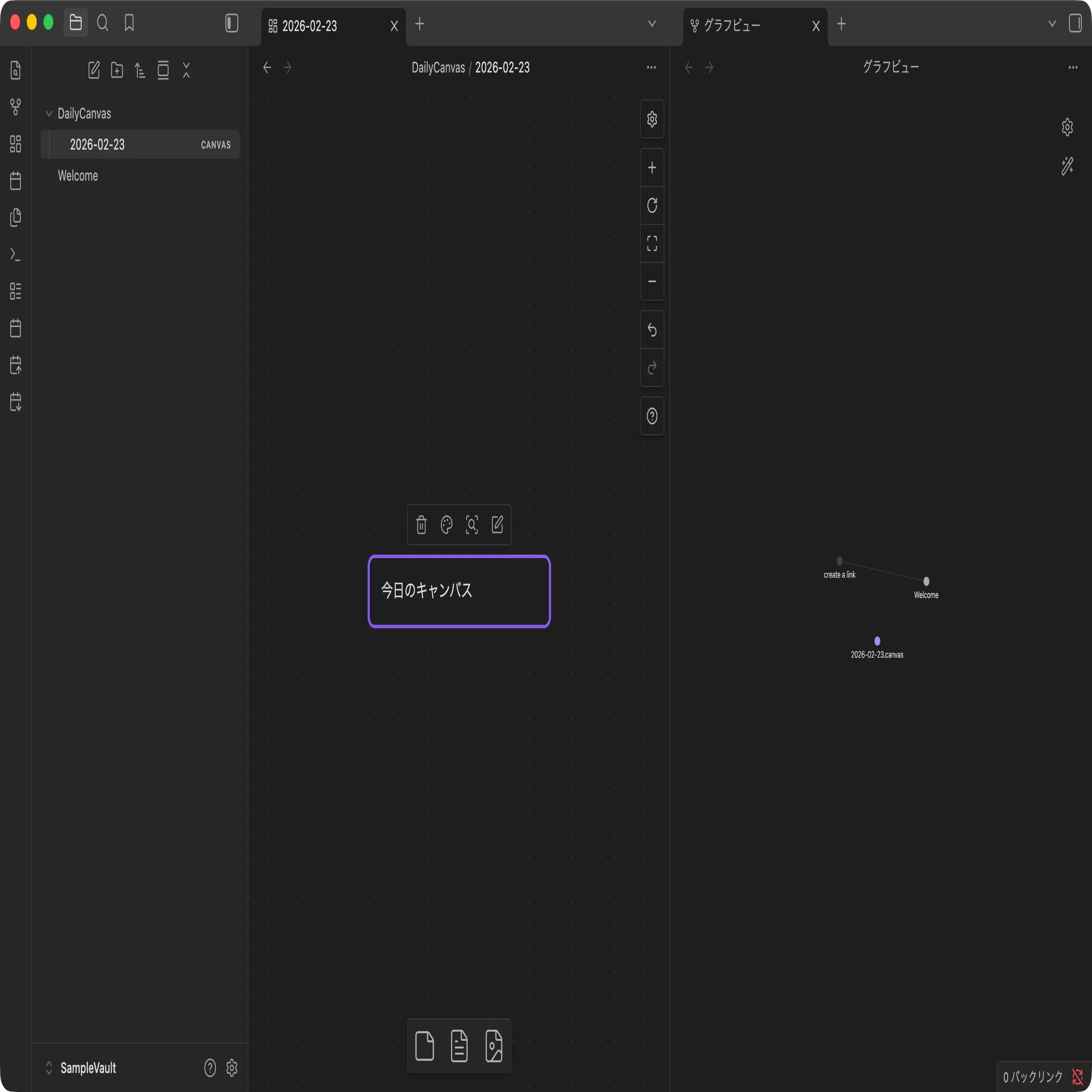Undo last canvas action
Viewport: 1092px width, 1092px height.
pyautogui.click(x=652, y=330)
